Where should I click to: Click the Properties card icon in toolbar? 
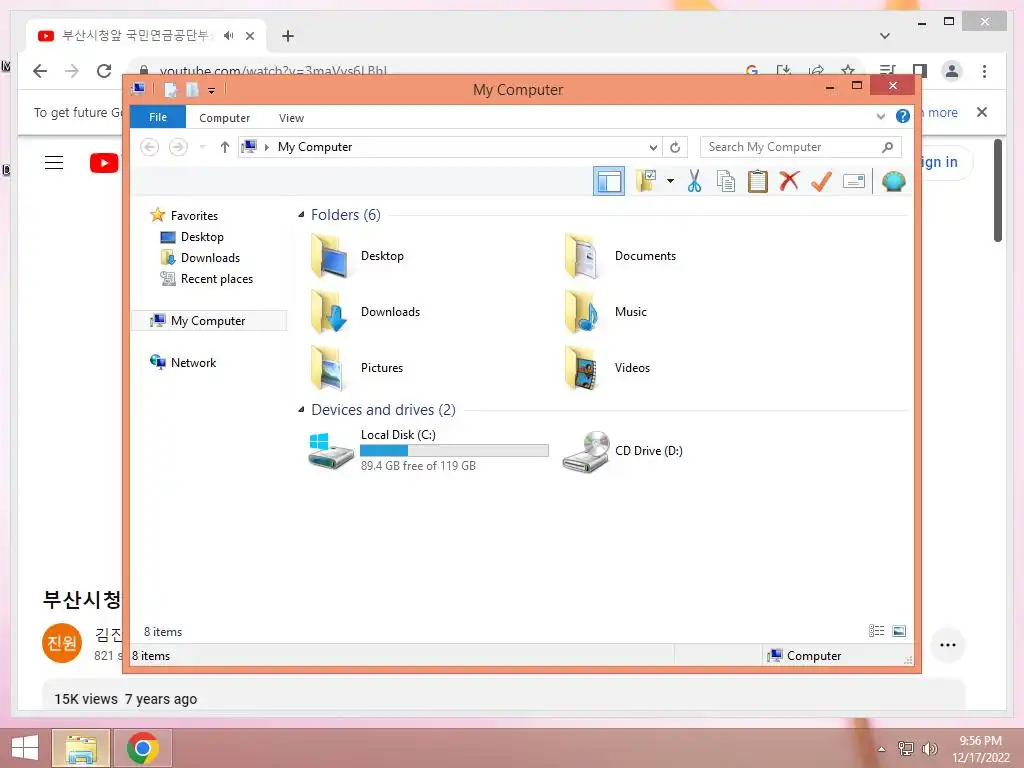[854, 181]
